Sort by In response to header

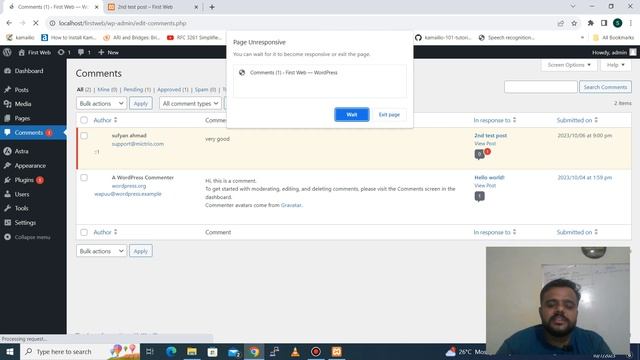point(495,120)
